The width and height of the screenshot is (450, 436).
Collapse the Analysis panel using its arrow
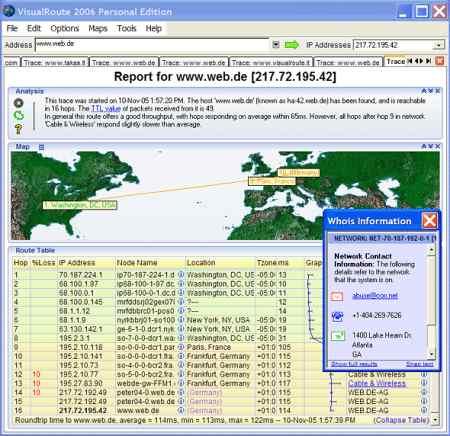pos(424,91)
